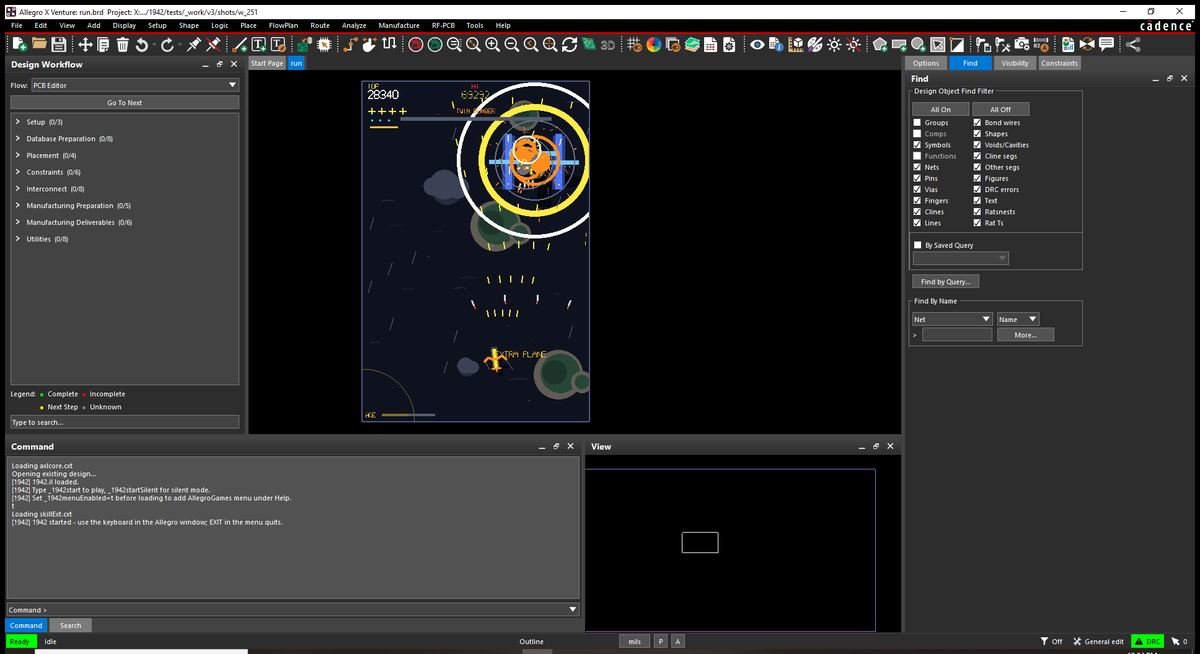The height and width of the screenshot is (654, 1200).
Task: Open the 3D viewer
Action: (x=607, y=44)
